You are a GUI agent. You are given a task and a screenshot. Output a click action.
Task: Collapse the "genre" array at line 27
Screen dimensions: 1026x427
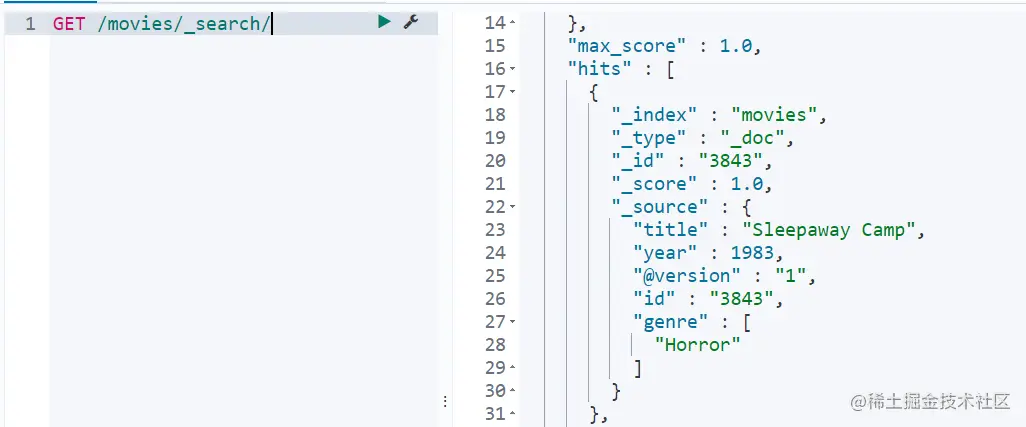[512, 322]
